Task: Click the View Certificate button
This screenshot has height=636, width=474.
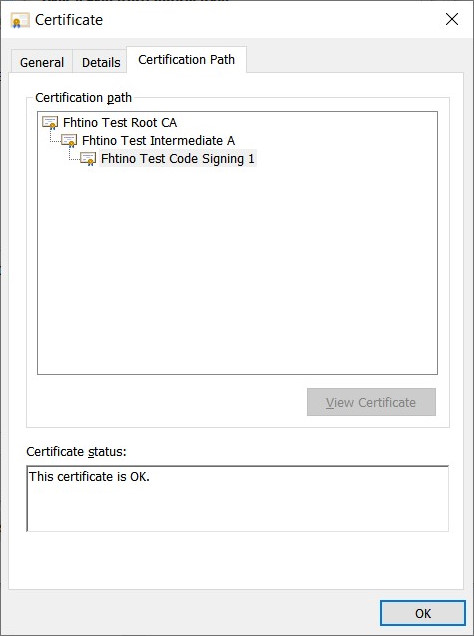Action: click(x=371, y=402)
